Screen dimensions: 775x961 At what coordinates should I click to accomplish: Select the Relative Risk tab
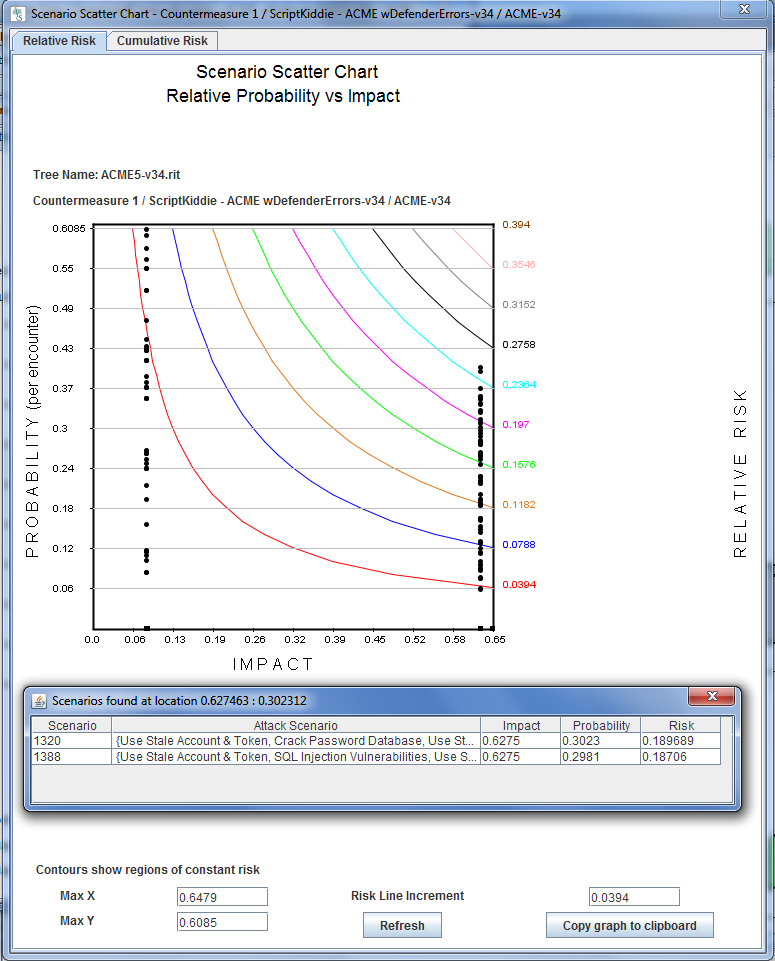click(x=59, y=40)
